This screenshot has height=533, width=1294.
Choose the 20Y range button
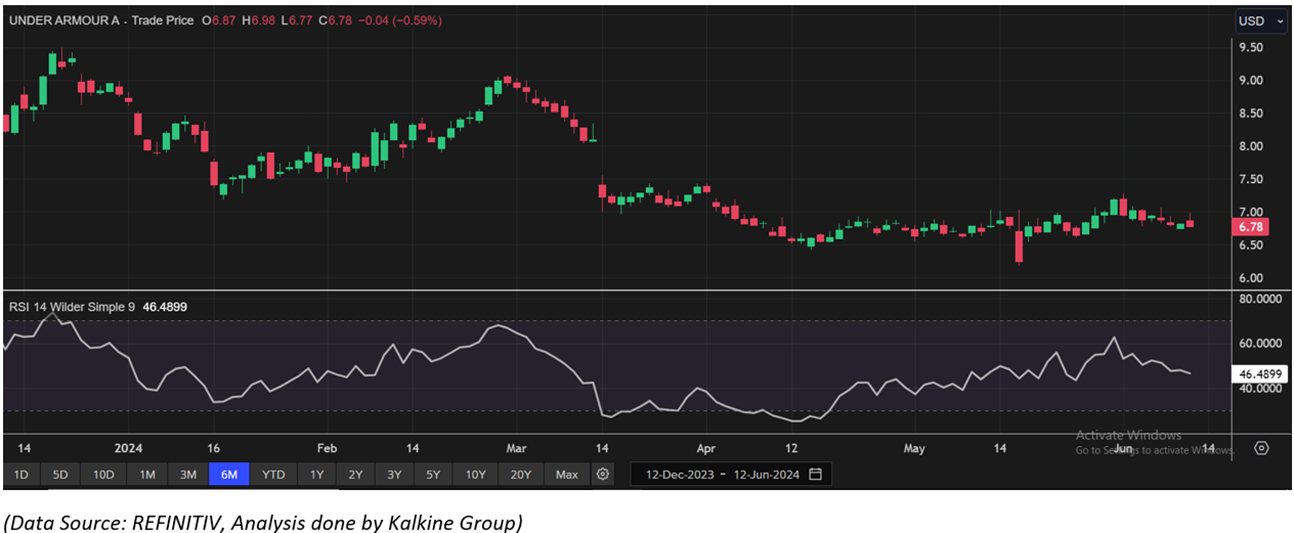[522, 474]
